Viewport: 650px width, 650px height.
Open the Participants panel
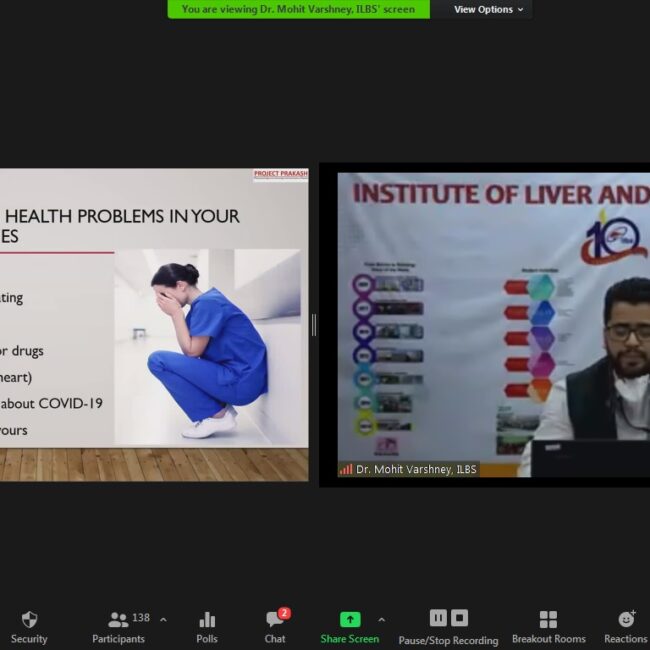(x=118, y=620)
